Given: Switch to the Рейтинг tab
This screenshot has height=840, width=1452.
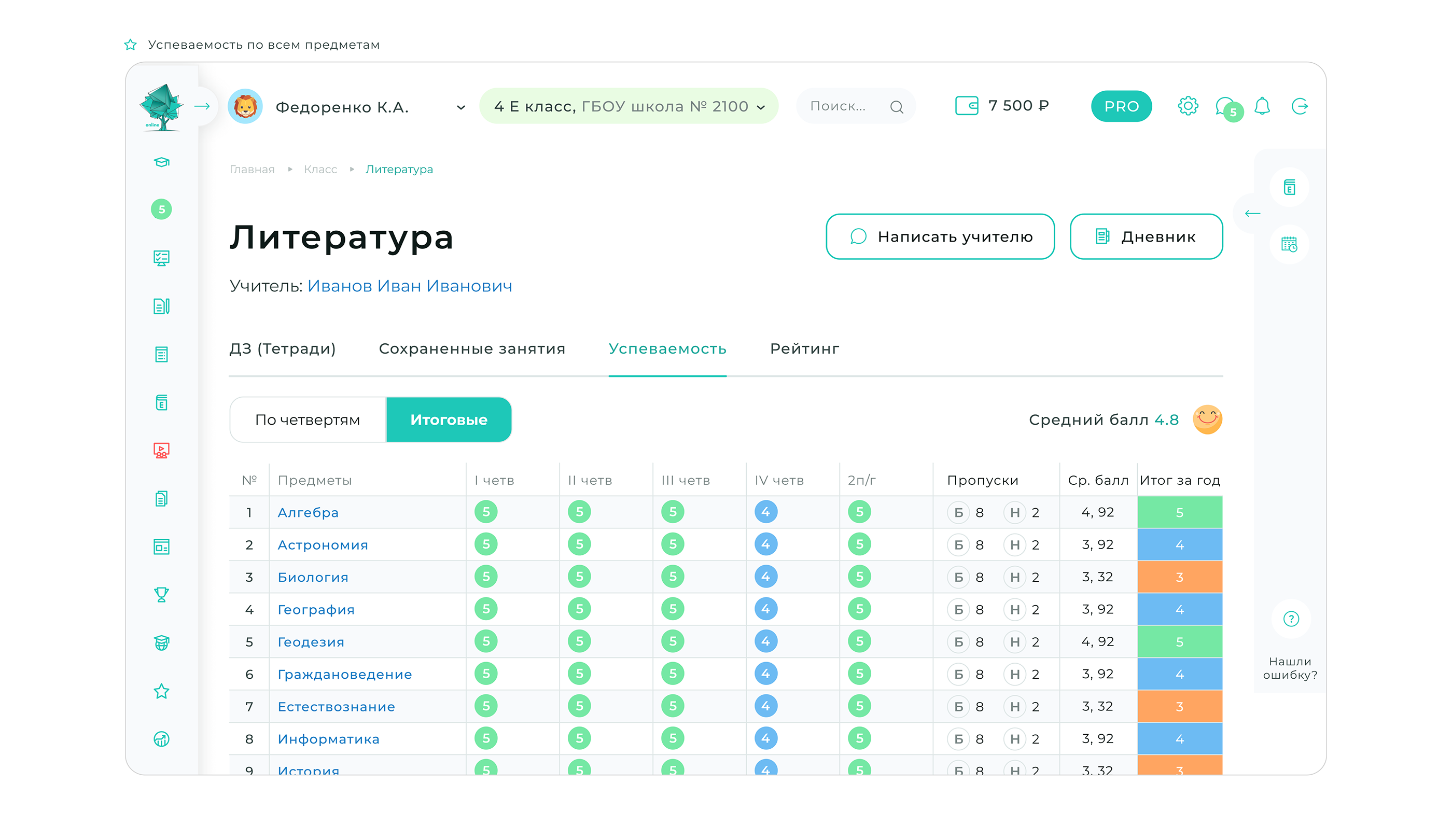Looking at the screenshot, I should [x=804, y=348].
